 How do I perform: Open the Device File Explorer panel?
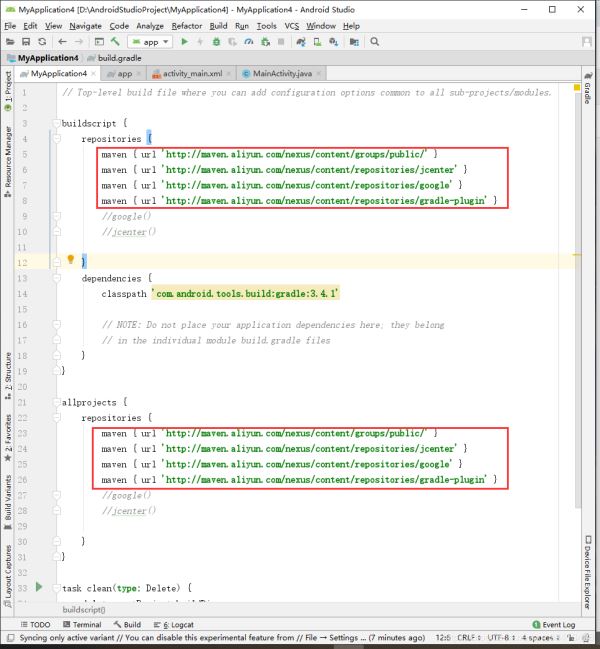coord(588,572)
